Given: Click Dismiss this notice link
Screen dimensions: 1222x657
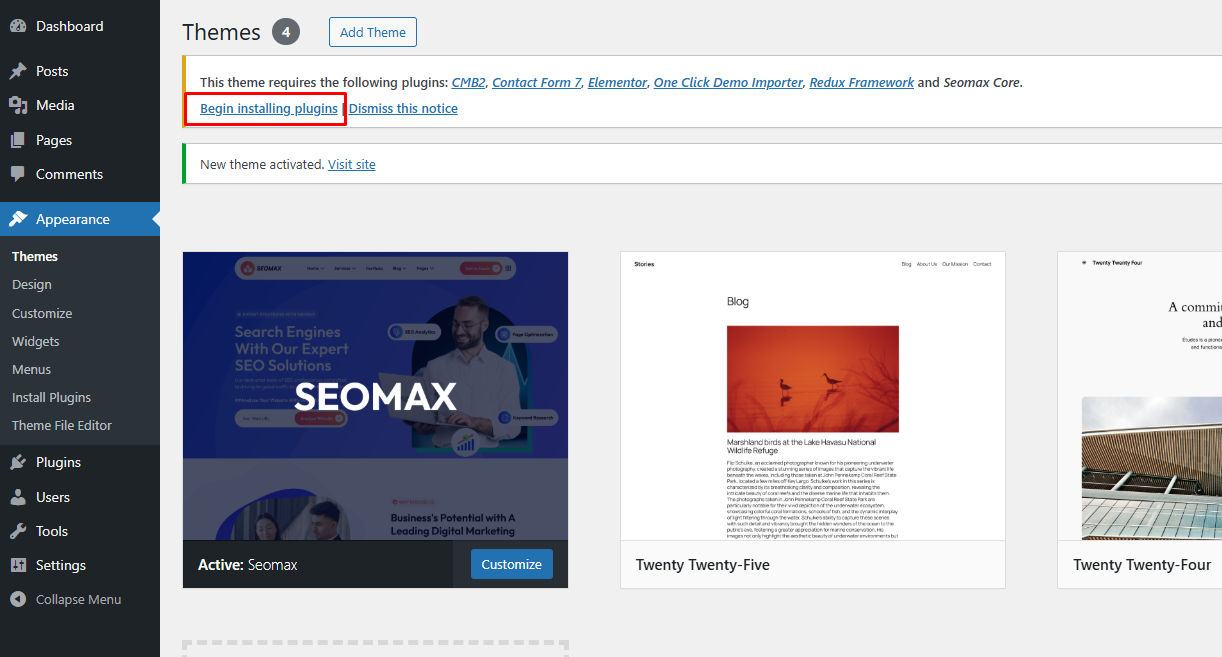Looking at the screenshot, I should coord(403,108).
